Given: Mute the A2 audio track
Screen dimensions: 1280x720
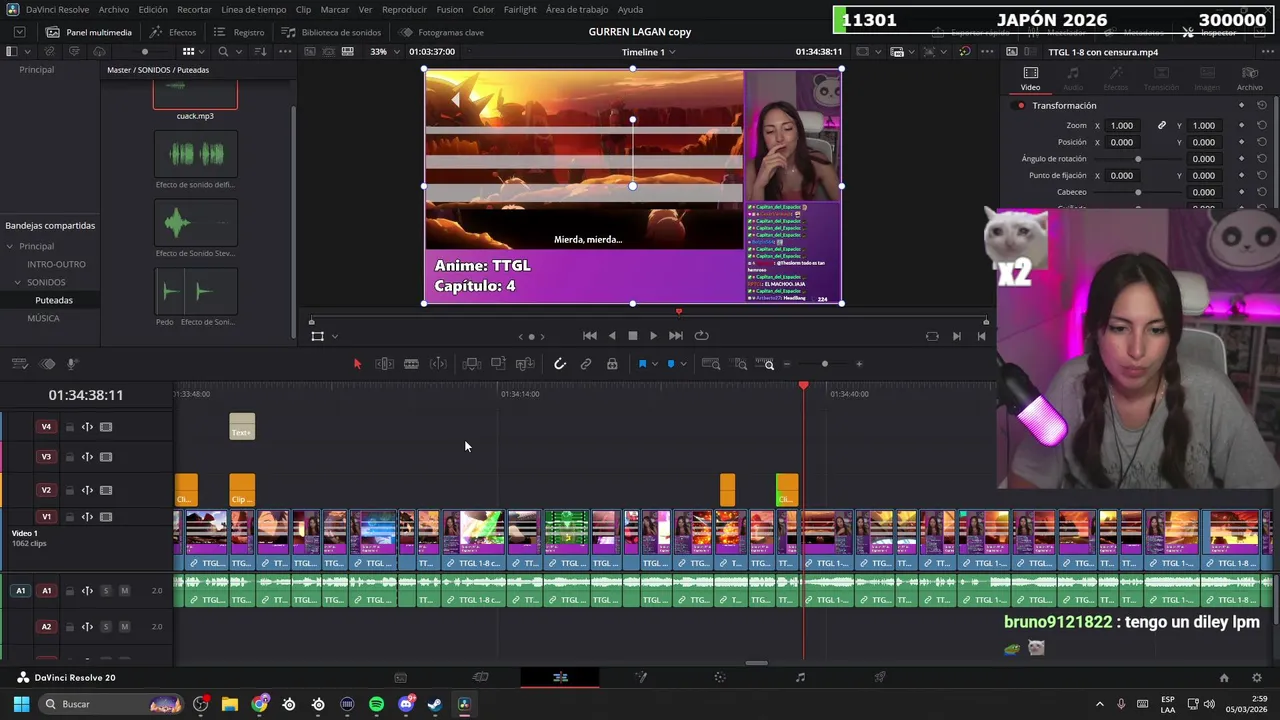Looking at the screenshot, I should (x=124, y=627).
